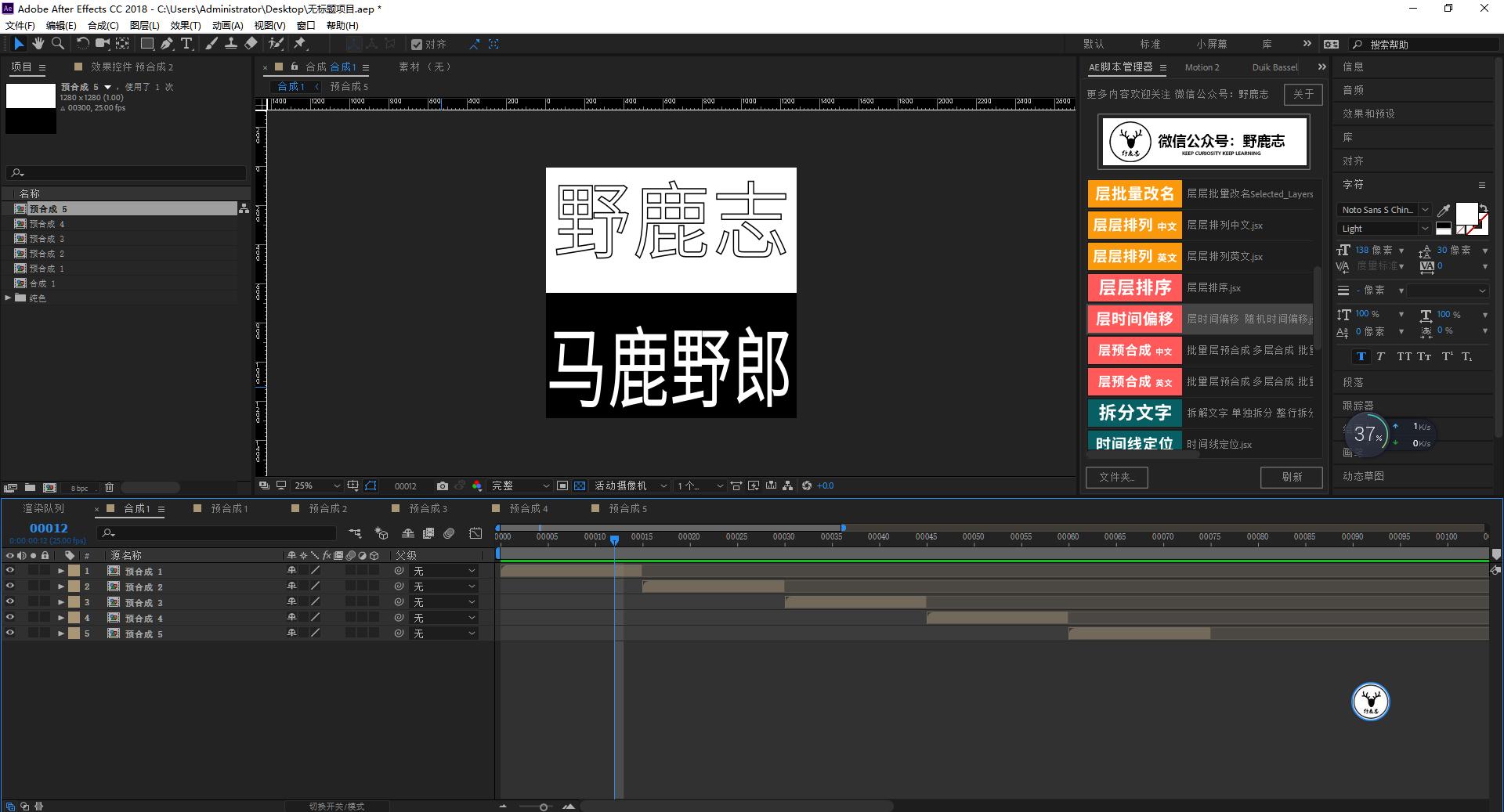Enable Faux Bold in the Character panel
This screenshot has height=812, width=1504.
coord(1362,357)
